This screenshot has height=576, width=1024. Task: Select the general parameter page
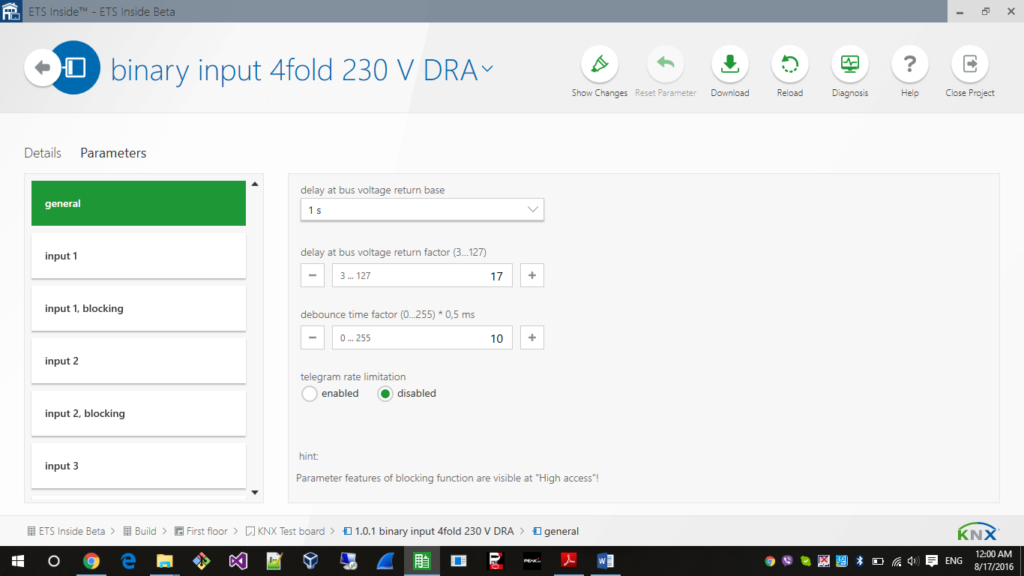point(138,203)
